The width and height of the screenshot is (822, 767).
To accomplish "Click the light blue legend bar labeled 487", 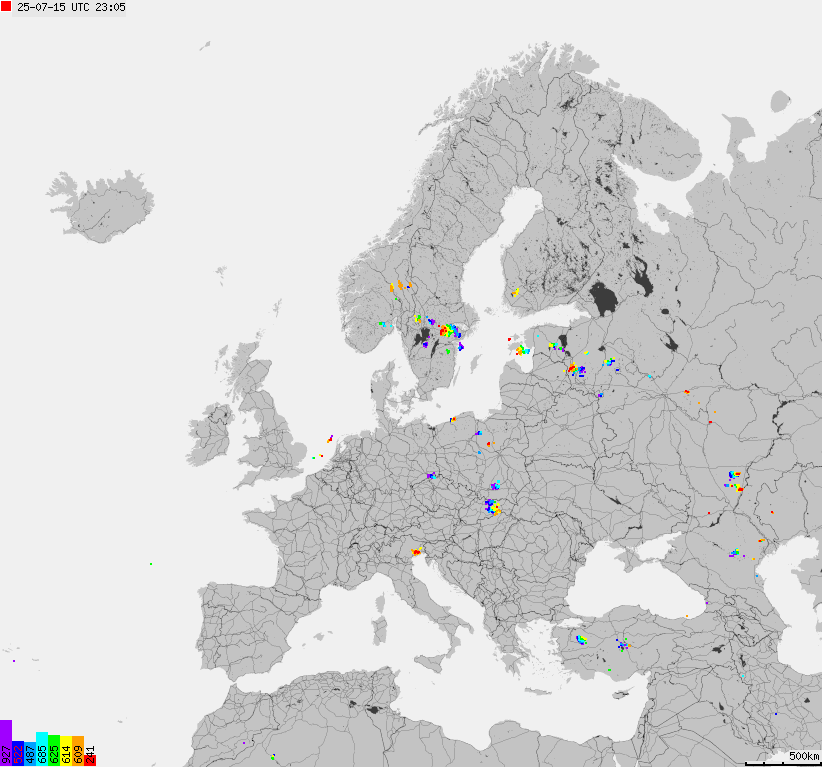I will [30, 754].
